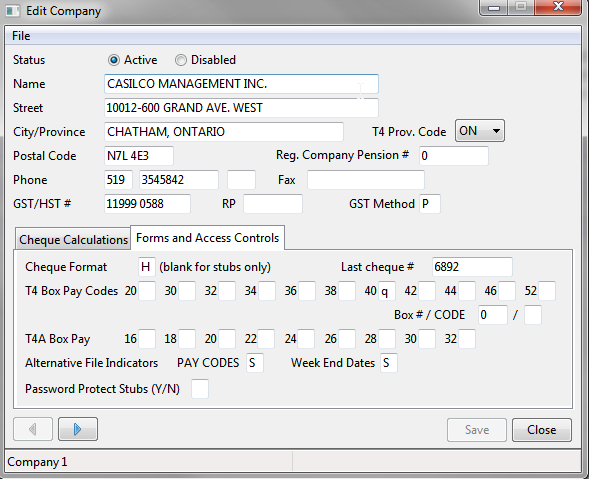
Task: Click the Edit Company window icon
Action: point(12,11)
